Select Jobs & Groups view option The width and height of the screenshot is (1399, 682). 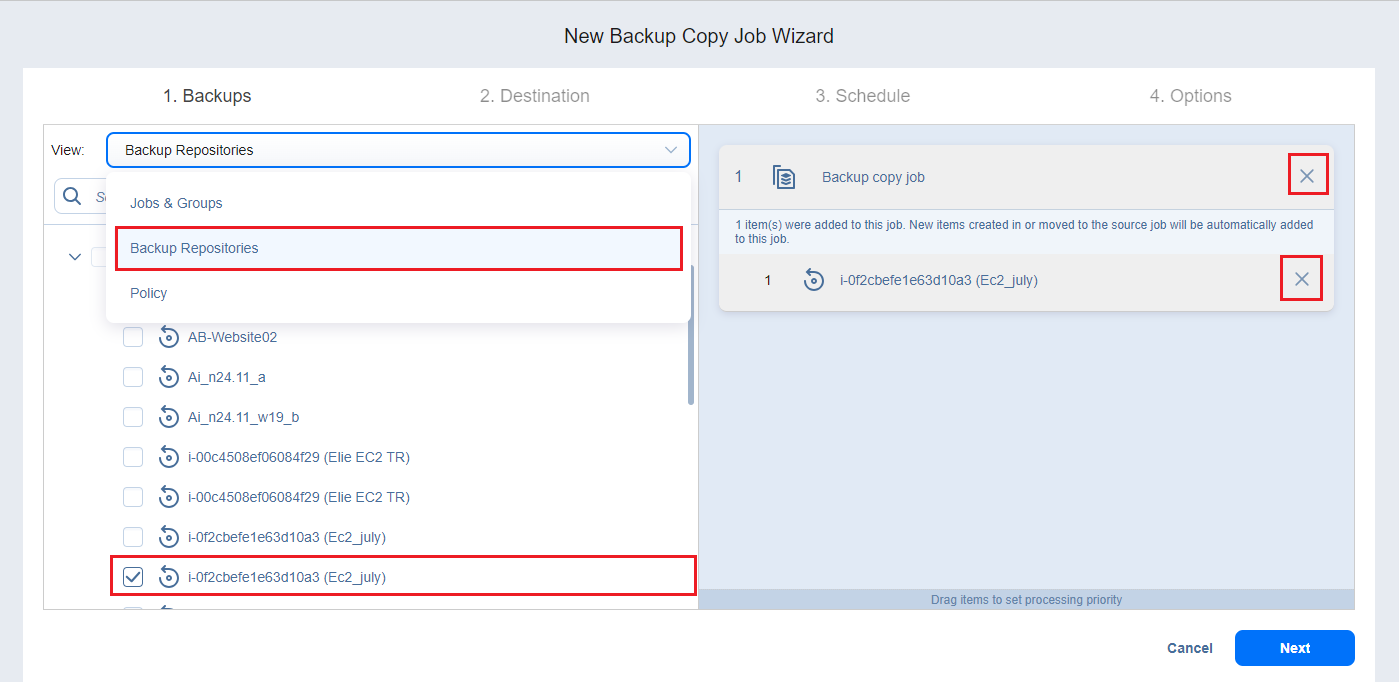(x=176, y=203)
